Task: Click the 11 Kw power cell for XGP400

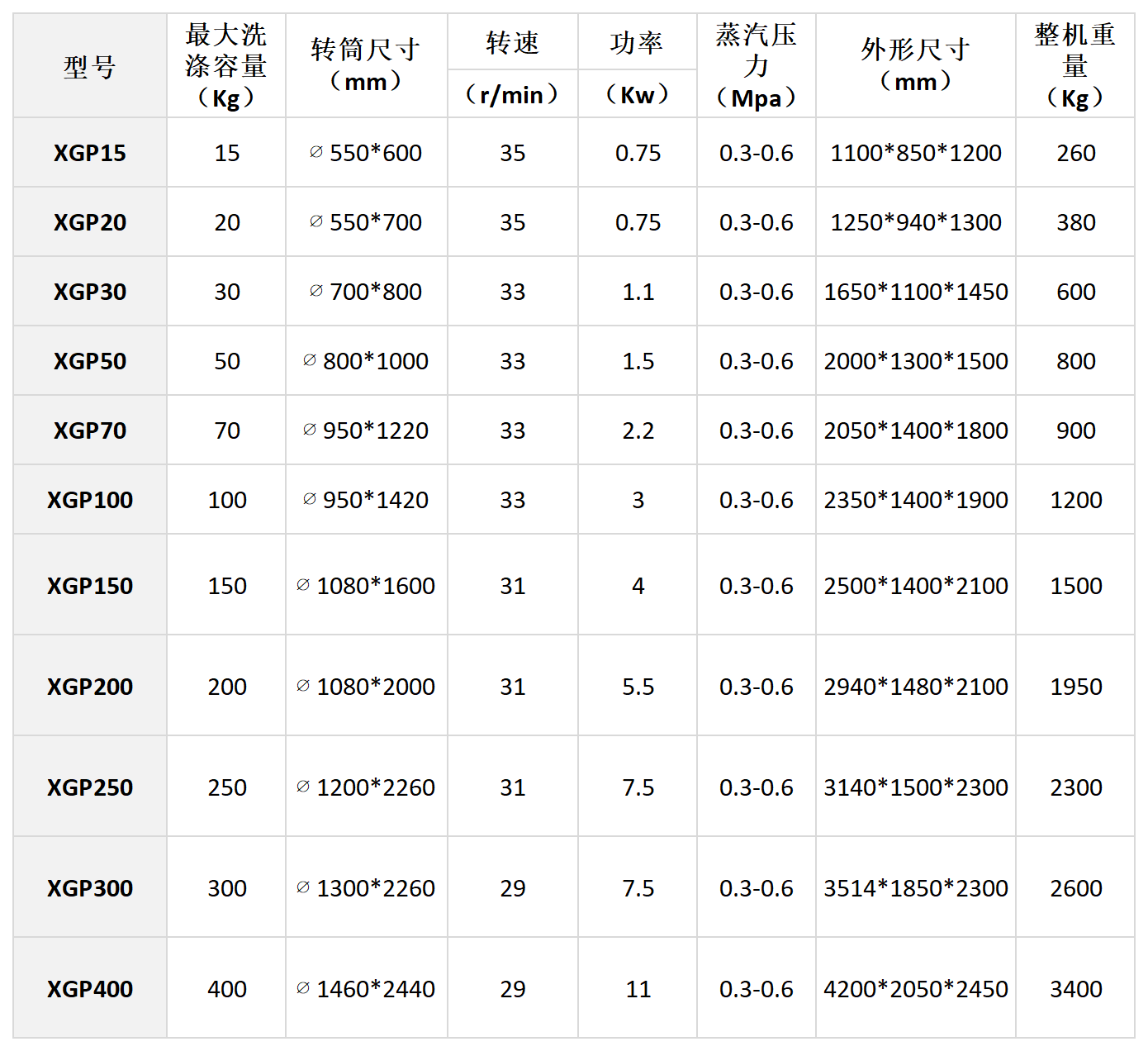Action: (x=638, y=989)
